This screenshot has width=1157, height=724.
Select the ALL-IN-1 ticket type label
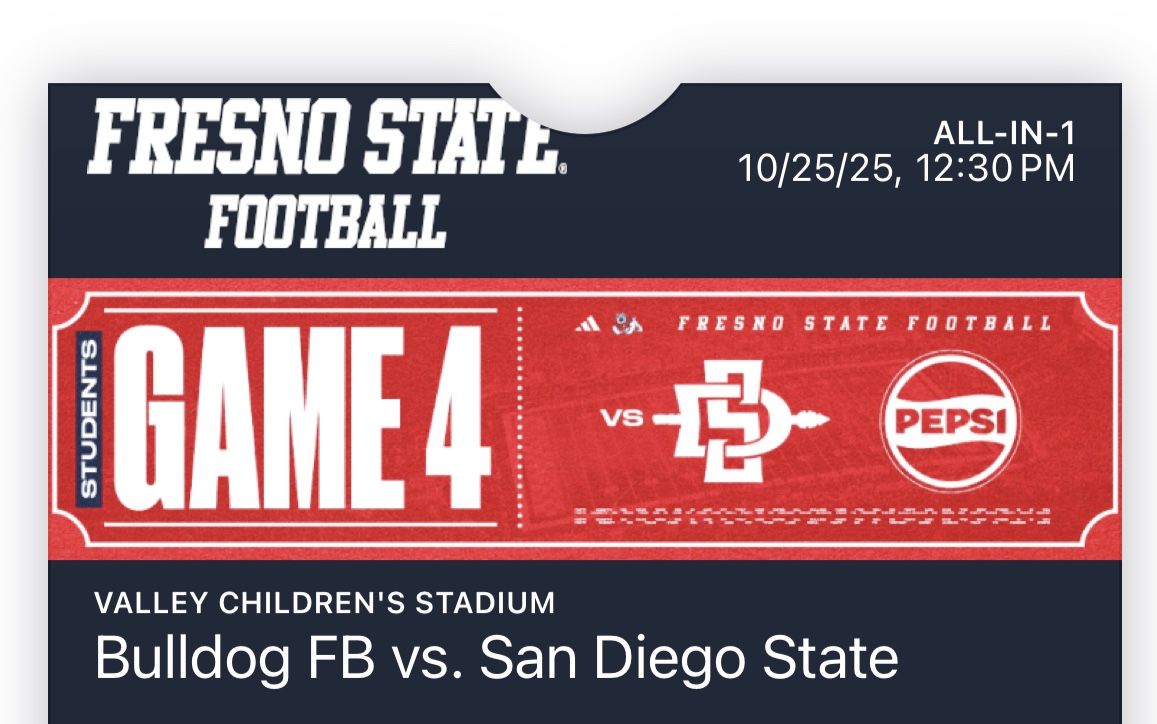pos(1003,130)
